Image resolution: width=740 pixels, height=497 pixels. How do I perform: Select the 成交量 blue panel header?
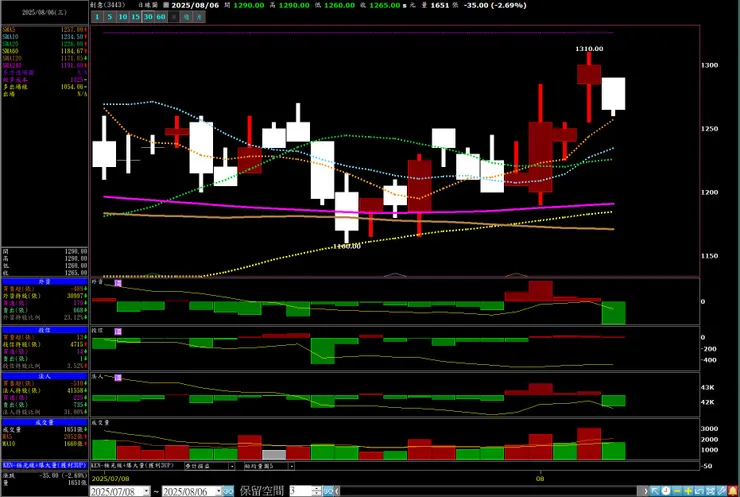click(x=44, y=422)
